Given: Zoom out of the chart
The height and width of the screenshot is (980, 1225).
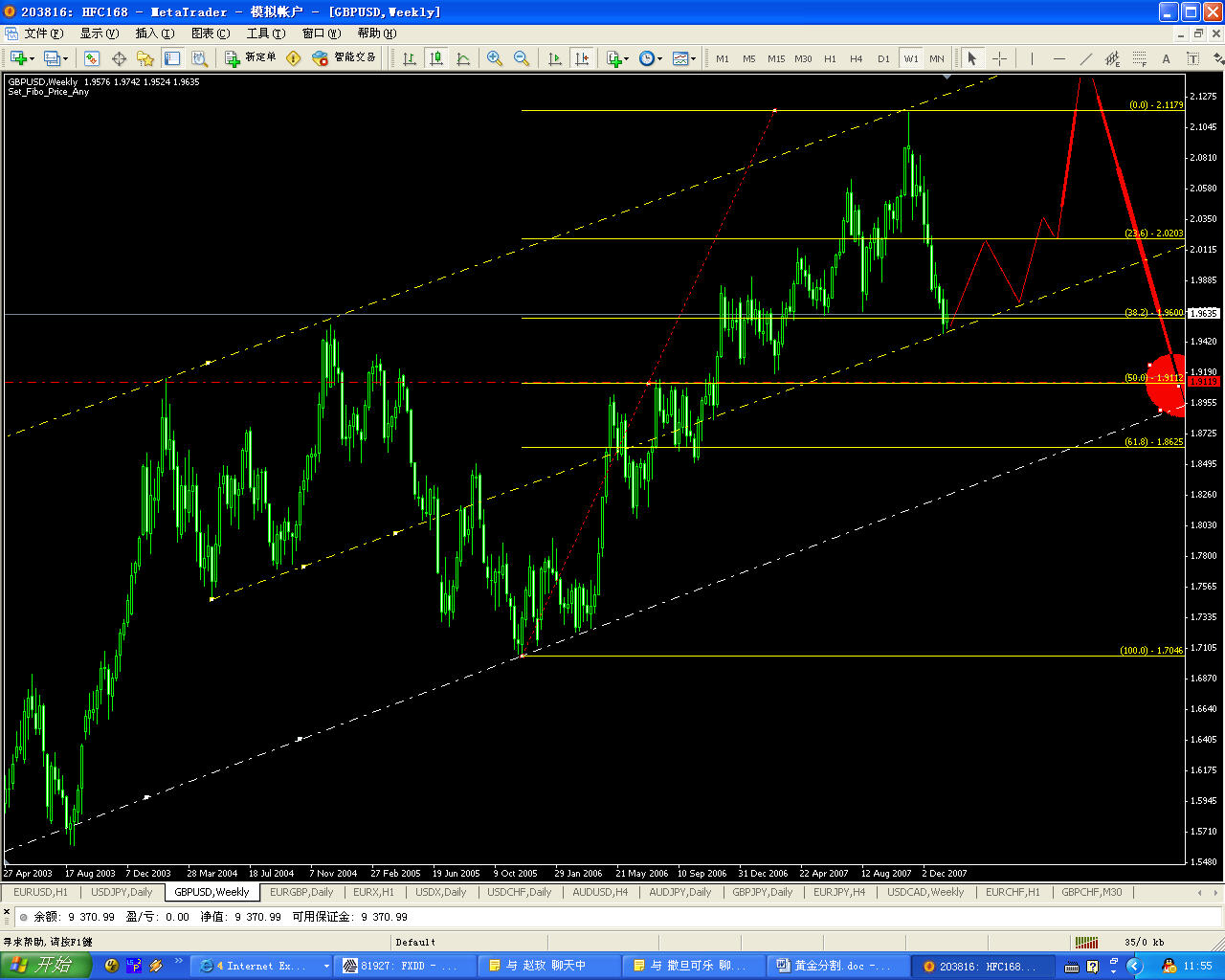Looking at the screenshot, I should (x=522, y=58).
